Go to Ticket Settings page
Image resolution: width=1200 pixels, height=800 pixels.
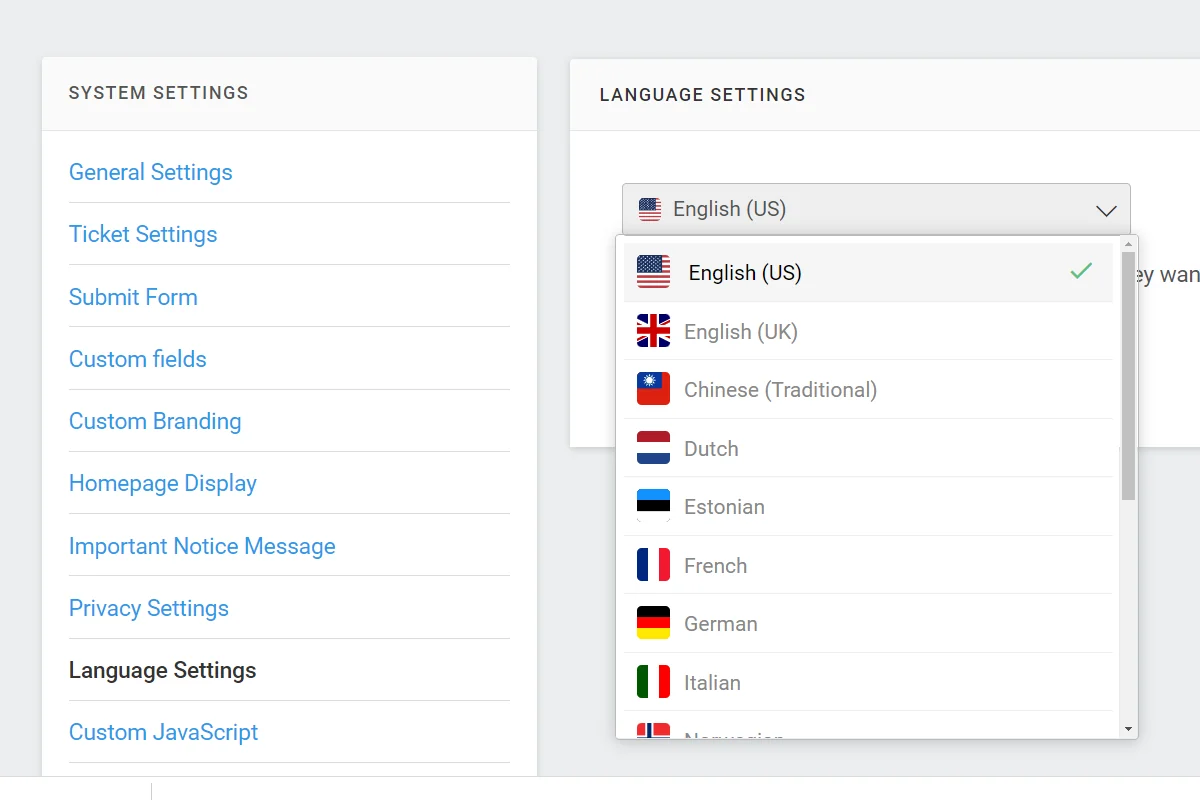pyautogui.click(x=143, y=234)
